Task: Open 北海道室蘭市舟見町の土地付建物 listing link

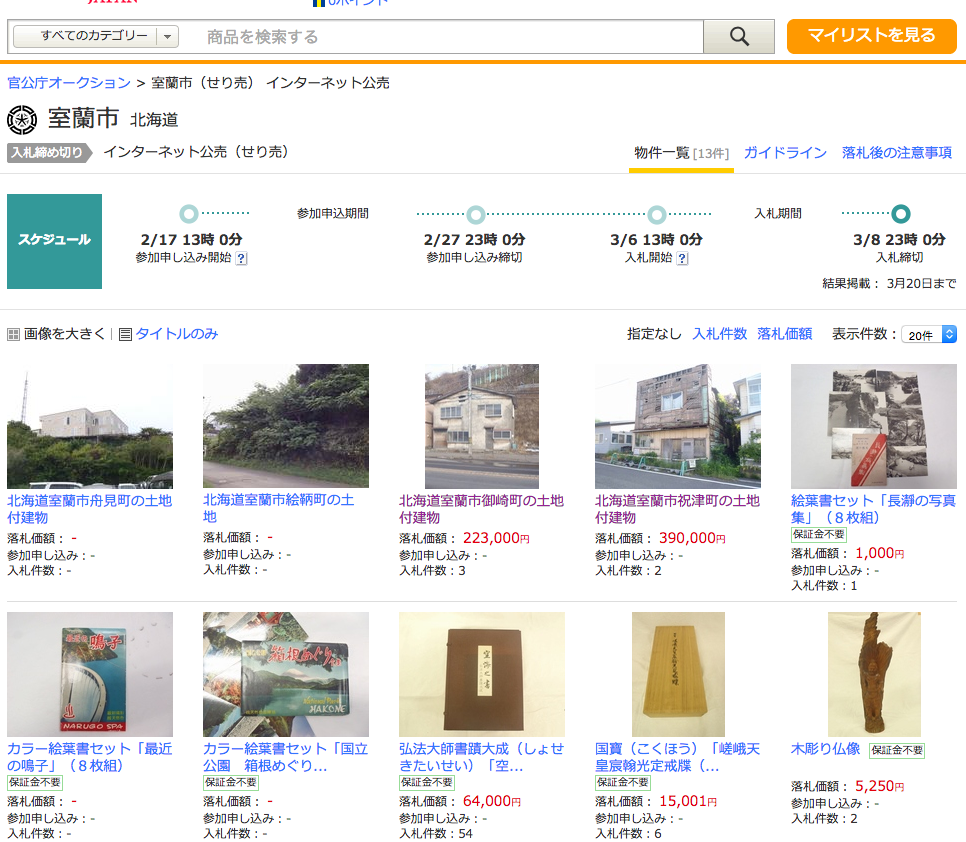Action: (89, 509)
